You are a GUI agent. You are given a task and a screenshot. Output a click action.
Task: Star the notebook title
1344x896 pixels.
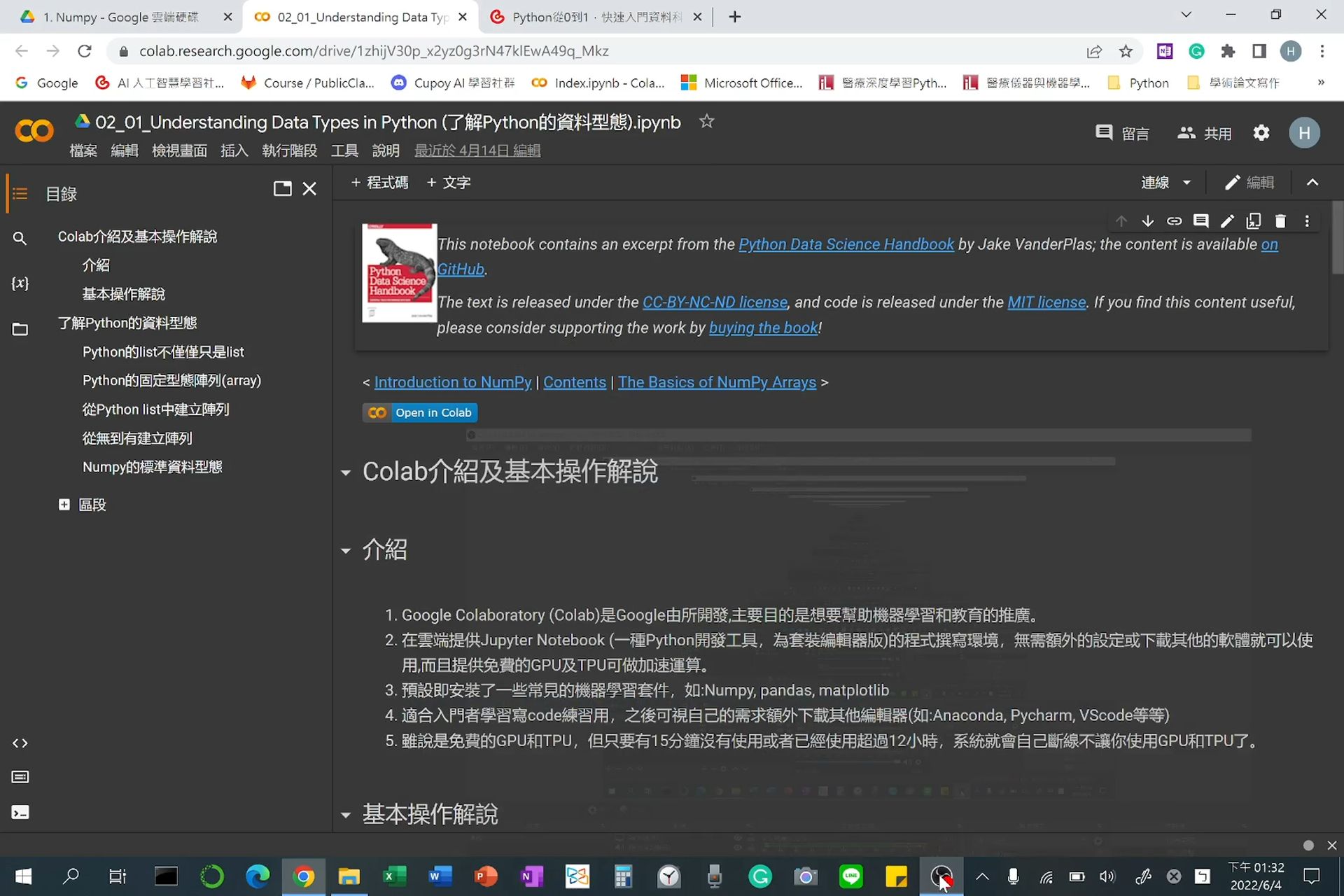tap(706, 121)
